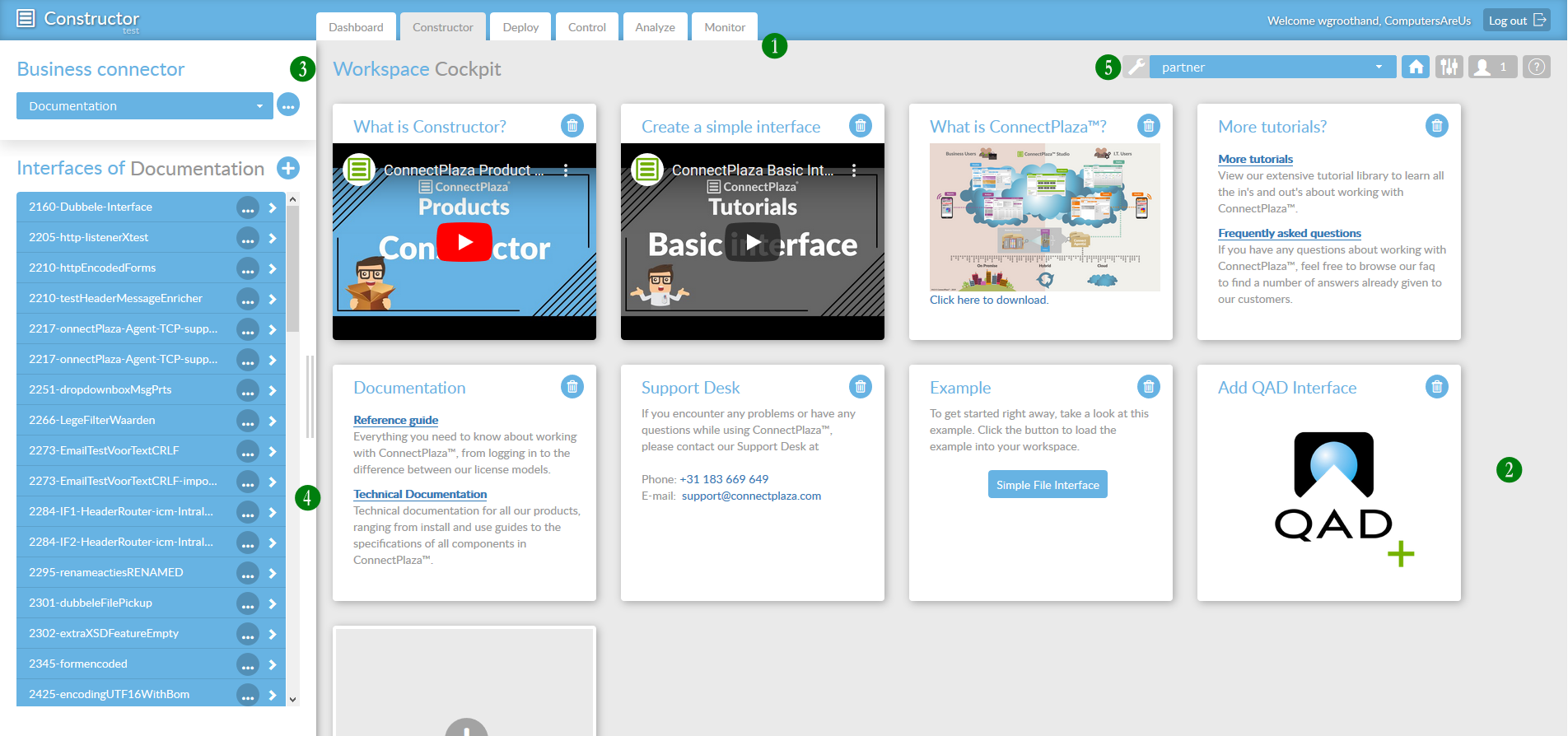Click the Simple File Interface button

pos(1047,485)
